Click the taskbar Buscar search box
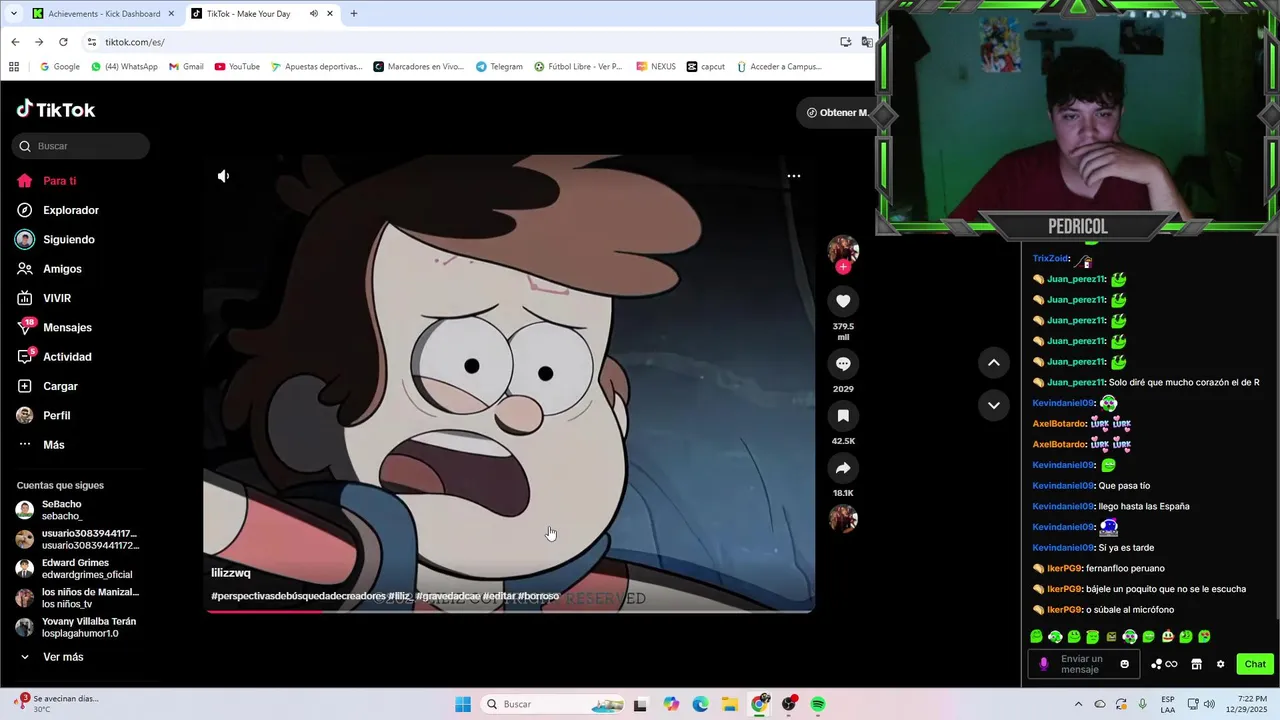The width and height of the screenshot is (1280, 720). pyautogui.click(x=553, y=704)
